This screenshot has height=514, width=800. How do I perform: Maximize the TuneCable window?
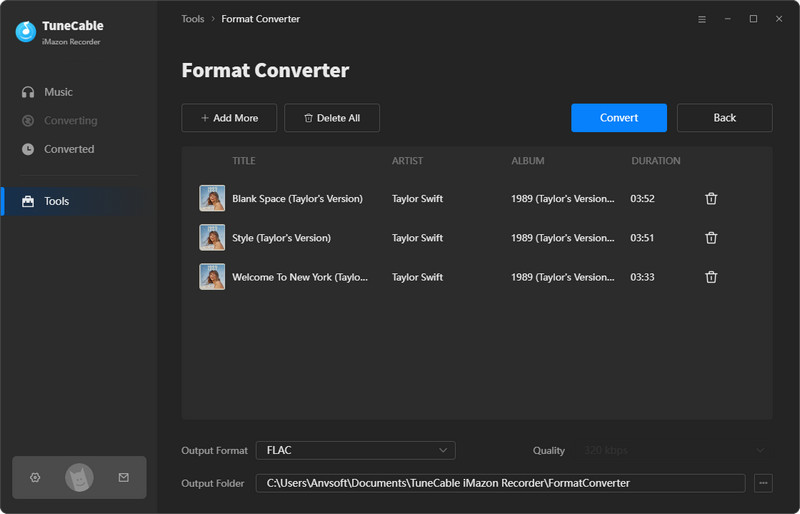(753, 19)
